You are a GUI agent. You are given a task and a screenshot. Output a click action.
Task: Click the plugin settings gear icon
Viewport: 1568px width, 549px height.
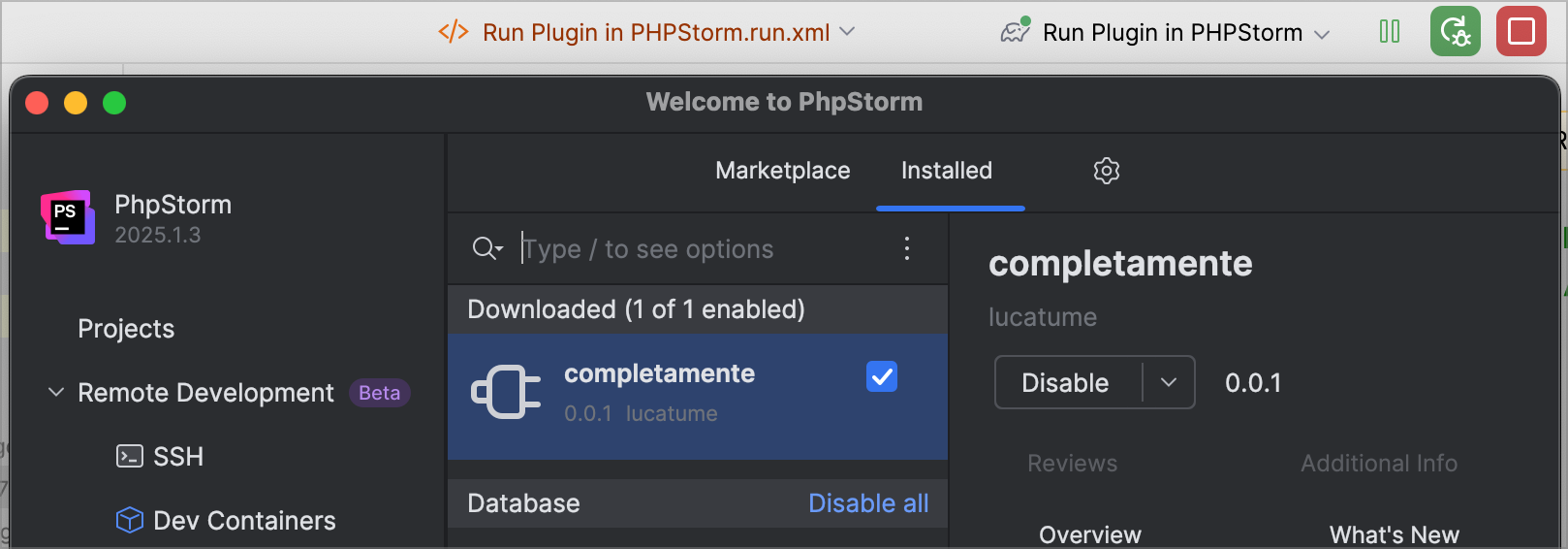coord(1106,171)
